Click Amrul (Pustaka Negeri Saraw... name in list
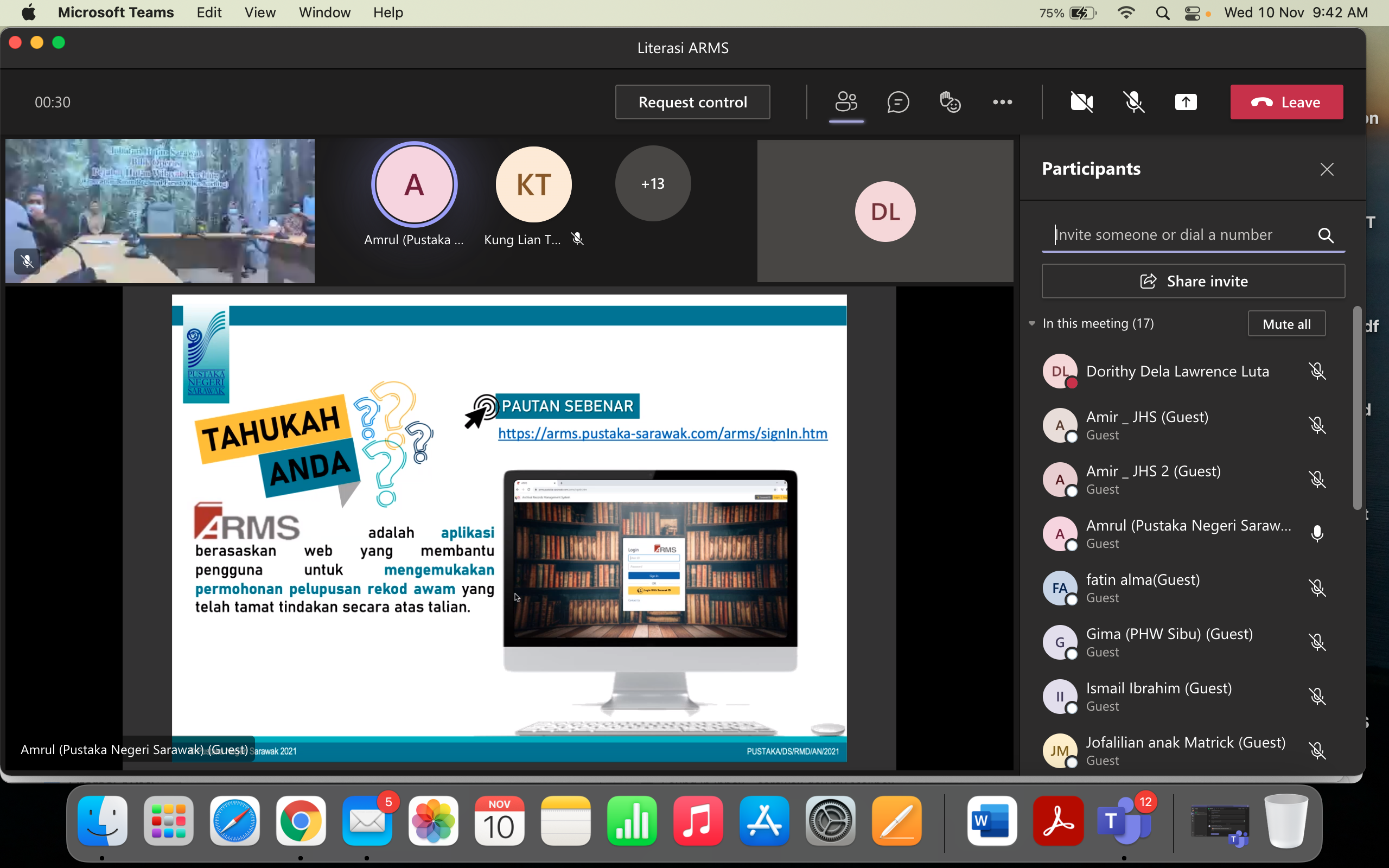The width and height of the screenshot is (1389, 868). point(1189,525)
